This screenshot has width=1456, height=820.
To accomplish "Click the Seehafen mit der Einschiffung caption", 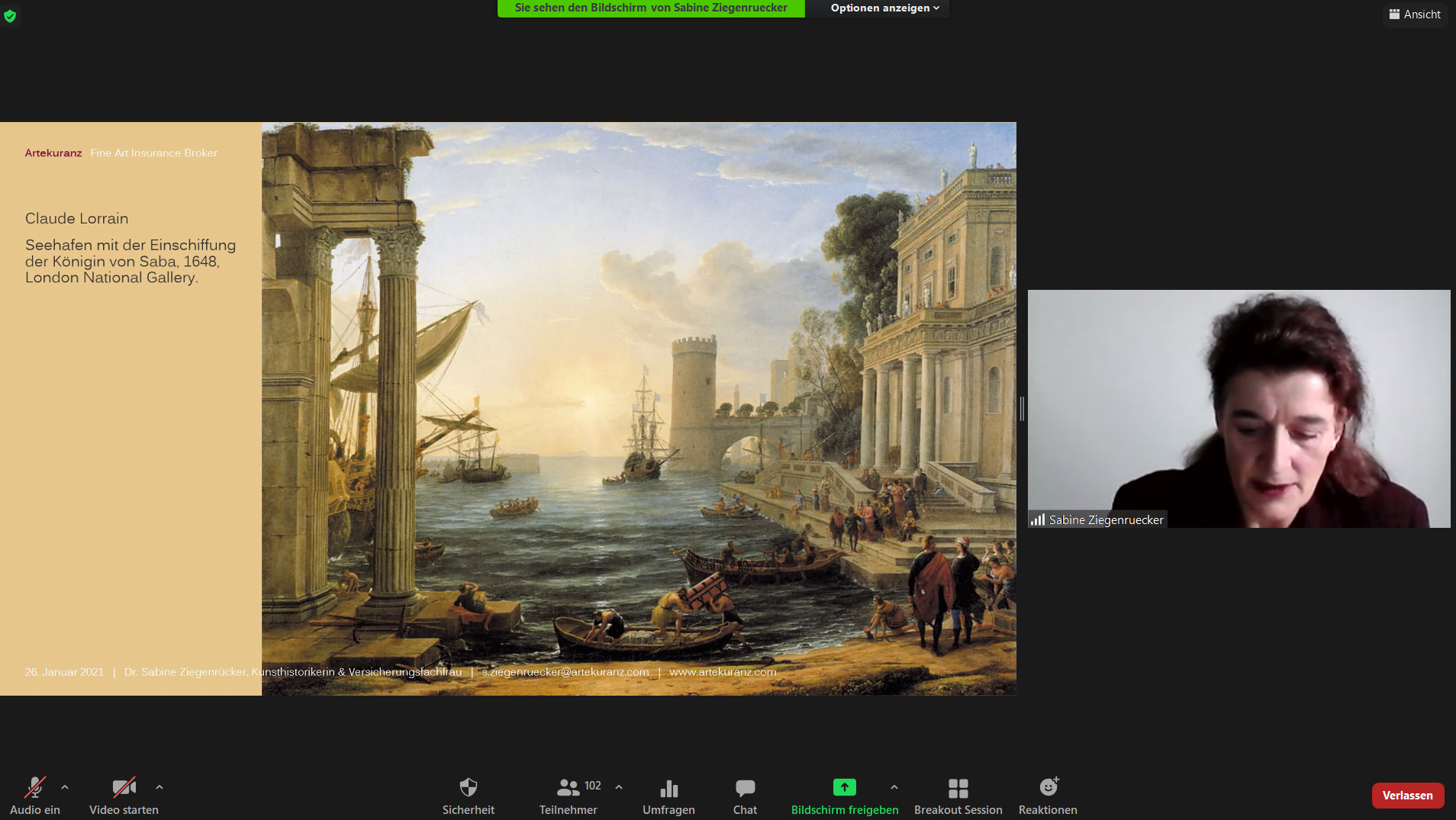I will [130, 261].
